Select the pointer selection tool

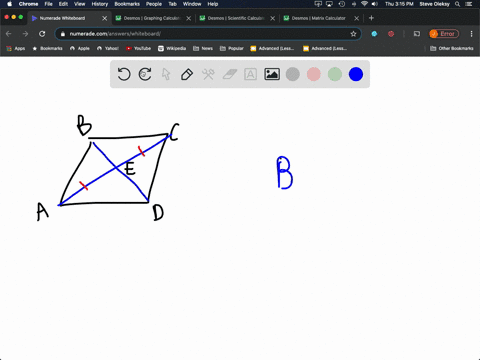tap(166, 74)
